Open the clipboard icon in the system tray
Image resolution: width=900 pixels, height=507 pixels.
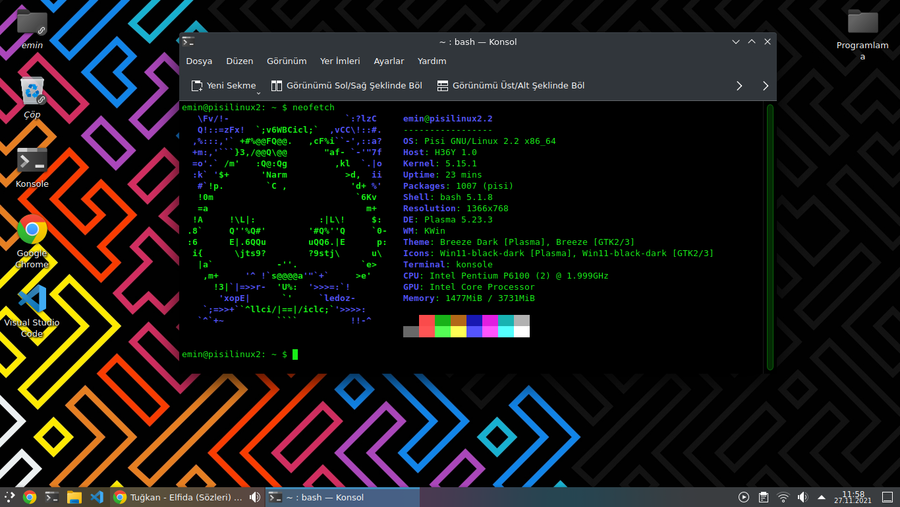tap(763, 497)
